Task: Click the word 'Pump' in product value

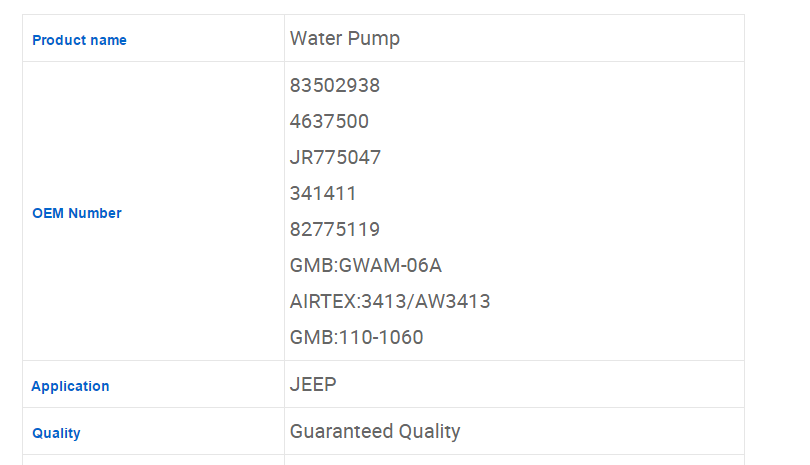Action: click(373, 39)
